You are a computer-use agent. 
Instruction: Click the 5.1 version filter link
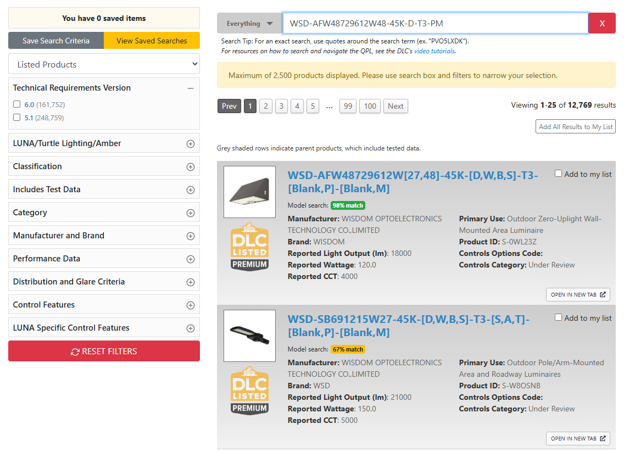29,118
